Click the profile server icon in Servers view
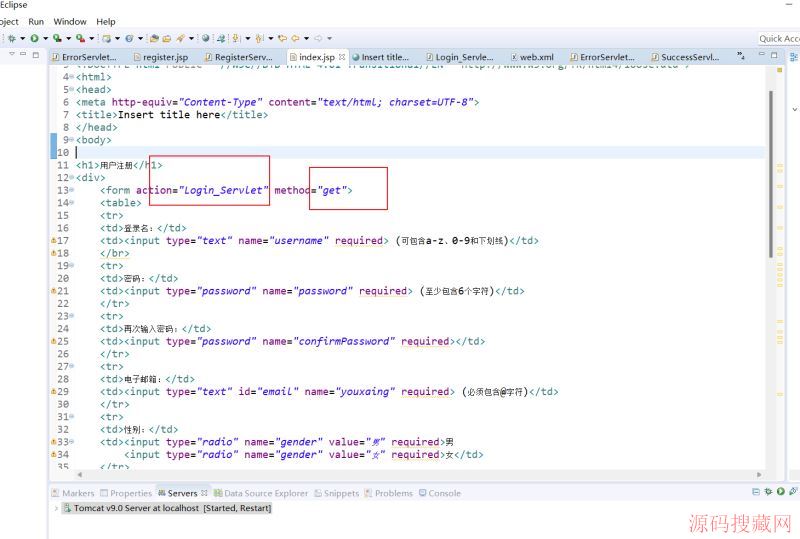This screenshot has width=800, height=539. coord(793,492)
